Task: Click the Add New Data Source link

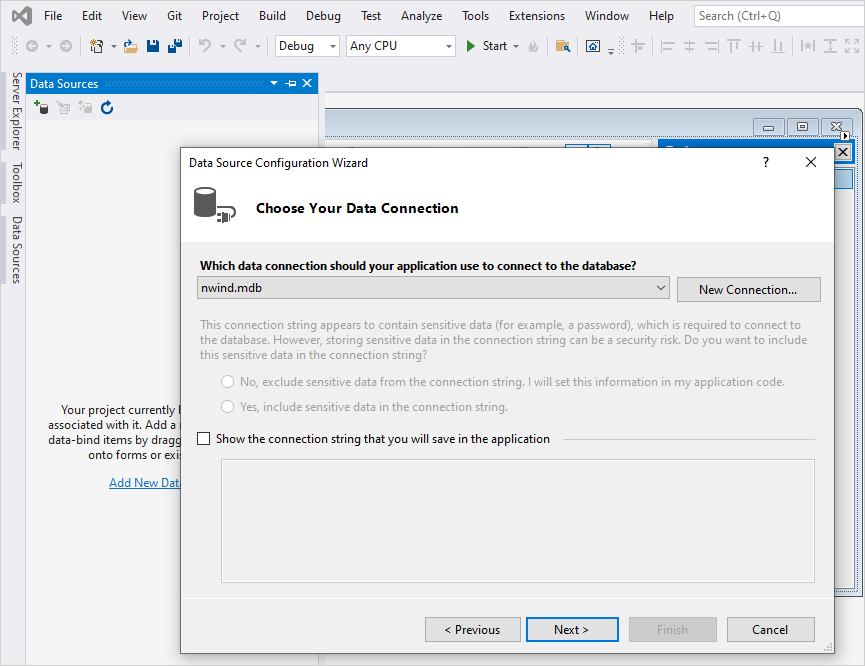Action: pos(144,483)
